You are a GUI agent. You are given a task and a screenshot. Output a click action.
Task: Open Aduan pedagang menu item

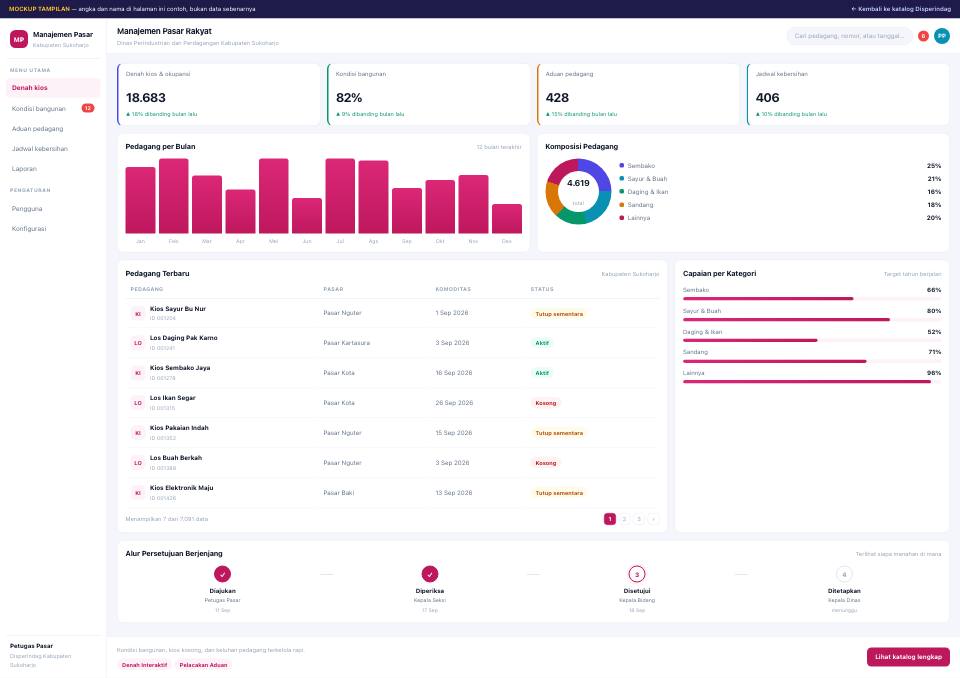53,129
